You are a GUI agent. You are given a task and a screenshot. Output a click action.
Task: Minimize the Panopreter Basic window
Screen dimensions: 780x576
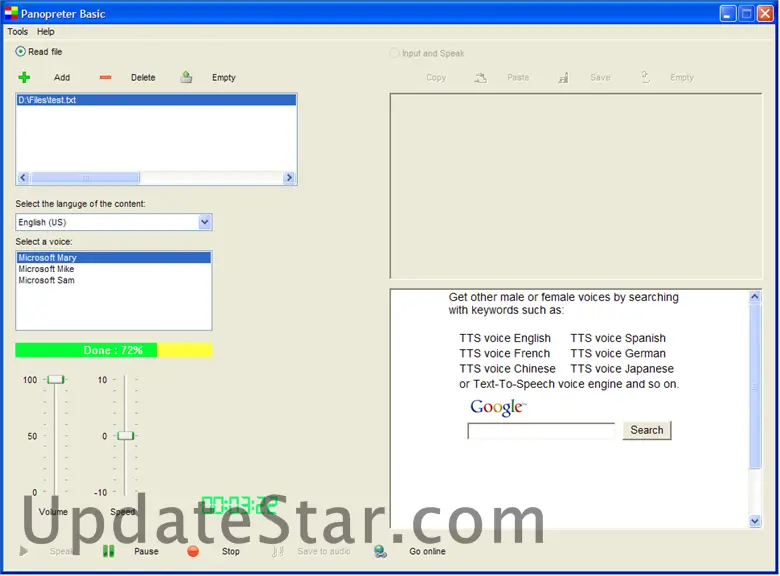728,13
